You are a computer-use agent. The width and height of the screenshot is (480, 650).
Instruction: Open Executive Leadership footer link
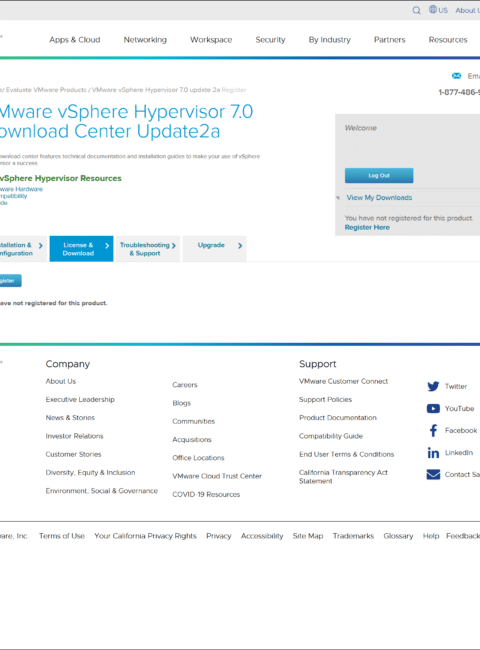click(x=80, y=399)
